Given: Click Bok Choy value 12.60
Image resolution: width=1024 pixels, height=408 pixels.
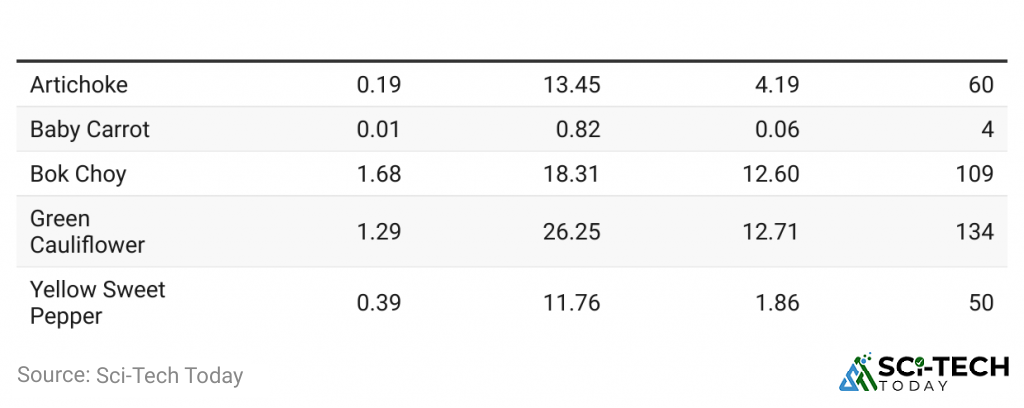Looking at the screenshot, I should pos(771,174).
